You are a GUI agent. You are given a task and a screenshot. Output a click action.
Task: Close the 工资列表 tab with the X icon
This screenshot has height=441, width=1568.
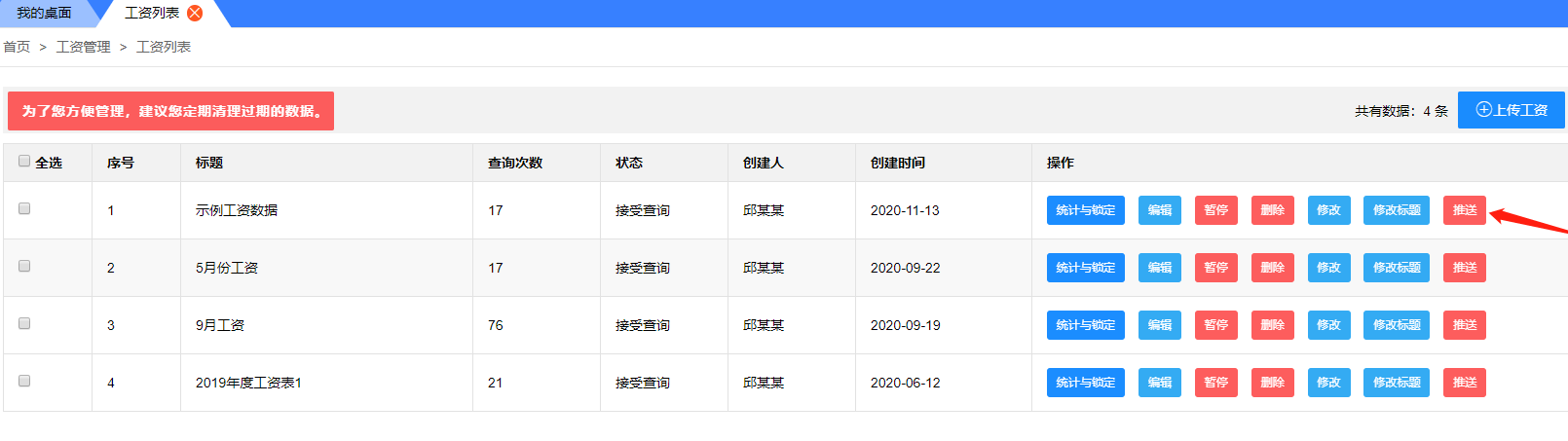pos(195,13)
